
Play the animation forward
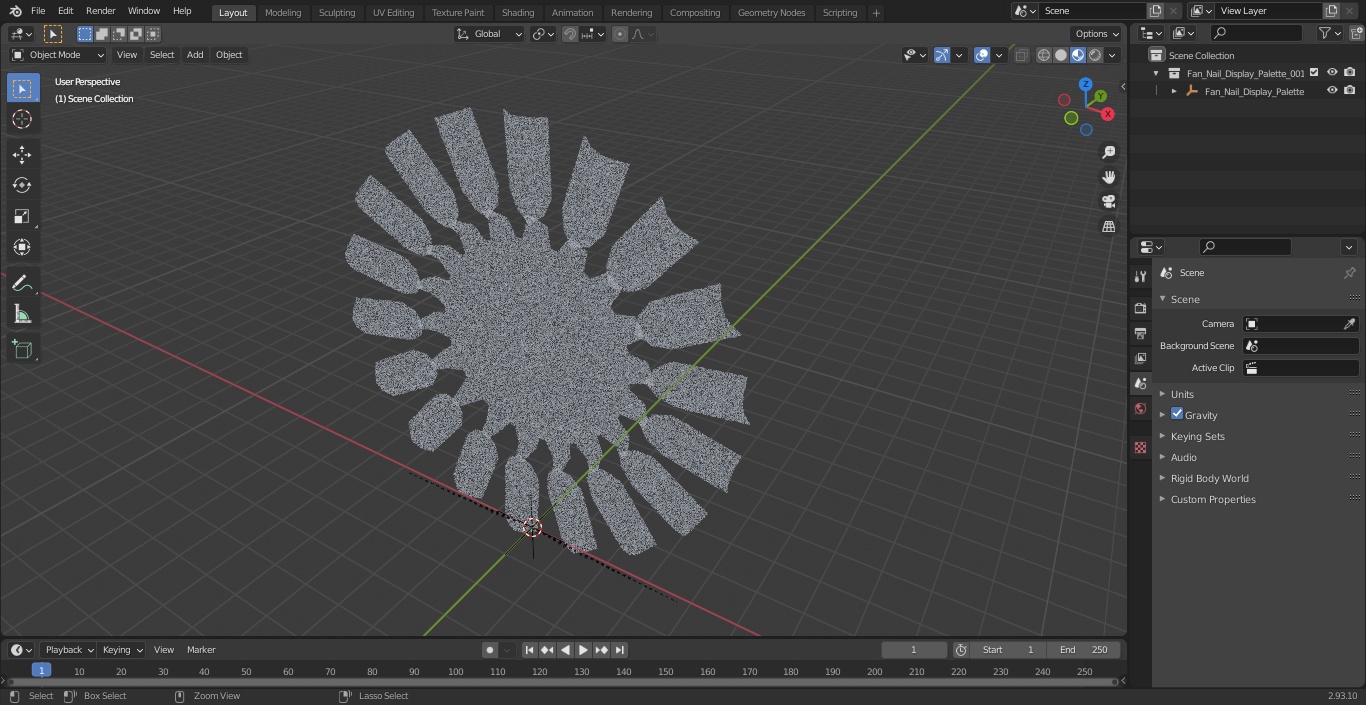tap(583, 650)
